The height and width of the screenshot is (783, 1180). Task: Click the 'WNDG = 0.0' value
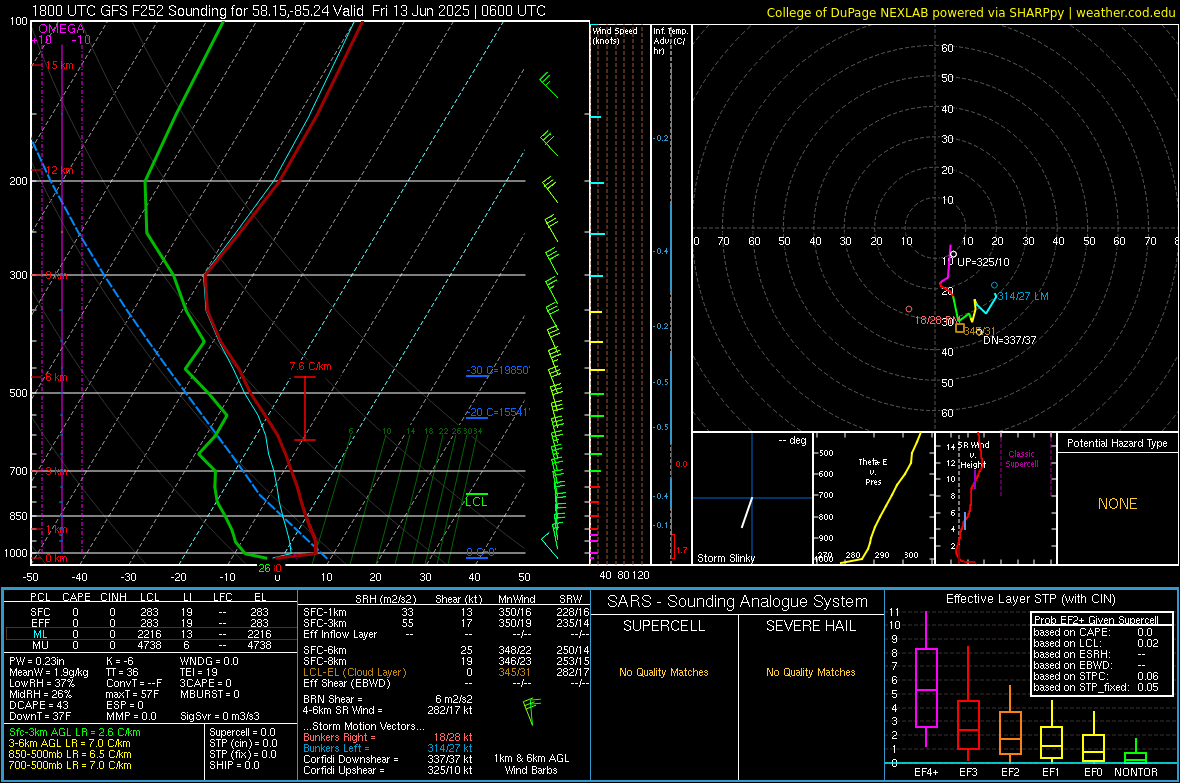(209, 661)
